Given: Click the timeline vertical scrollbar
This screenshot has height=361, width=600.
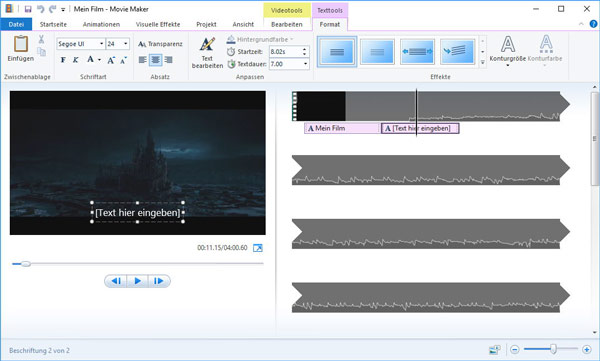Looking at the screenshot, I should pos(594,138).
